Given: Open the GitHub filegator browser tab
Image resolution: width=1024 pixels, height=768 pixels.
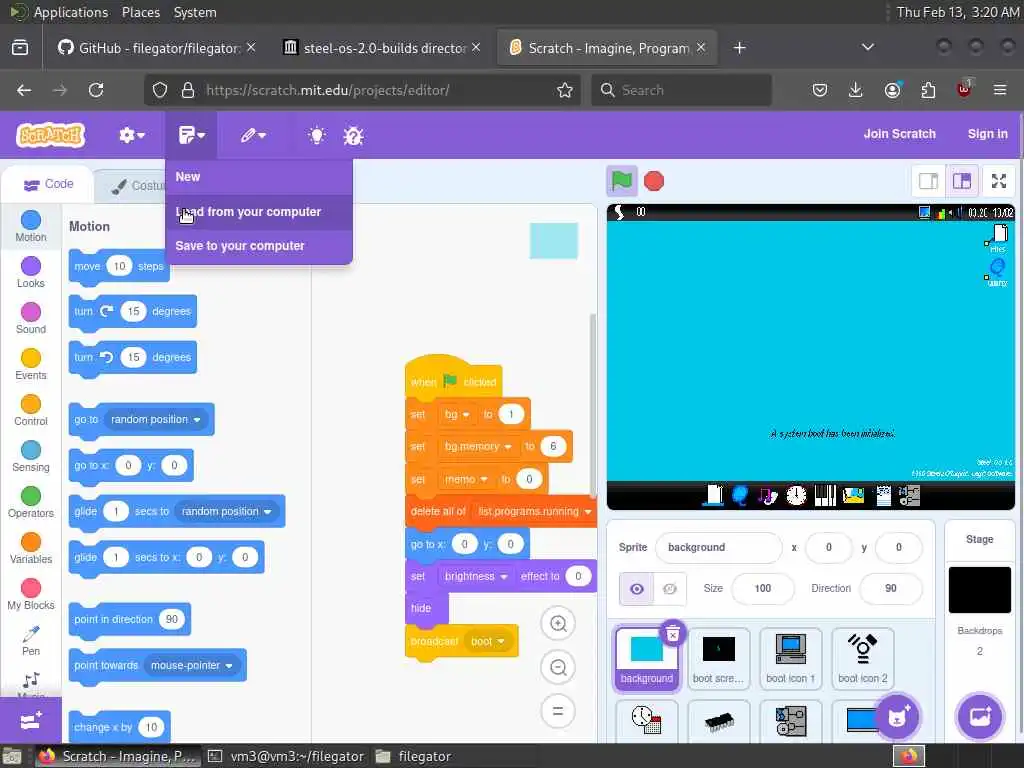Looking at the screenshot, I should (157, 48).
